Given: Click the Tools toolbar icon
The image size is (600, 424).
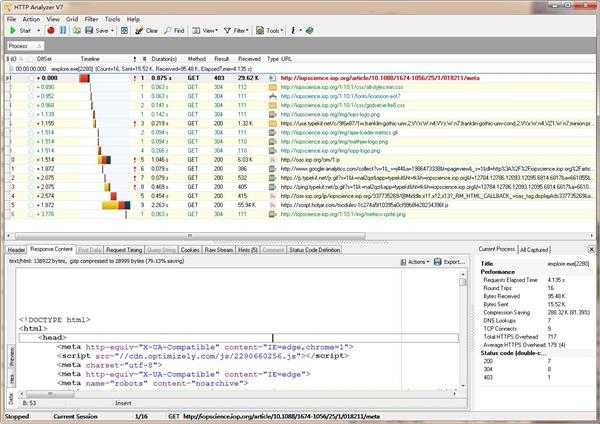Looking at the screenshot, I should 260,30.
